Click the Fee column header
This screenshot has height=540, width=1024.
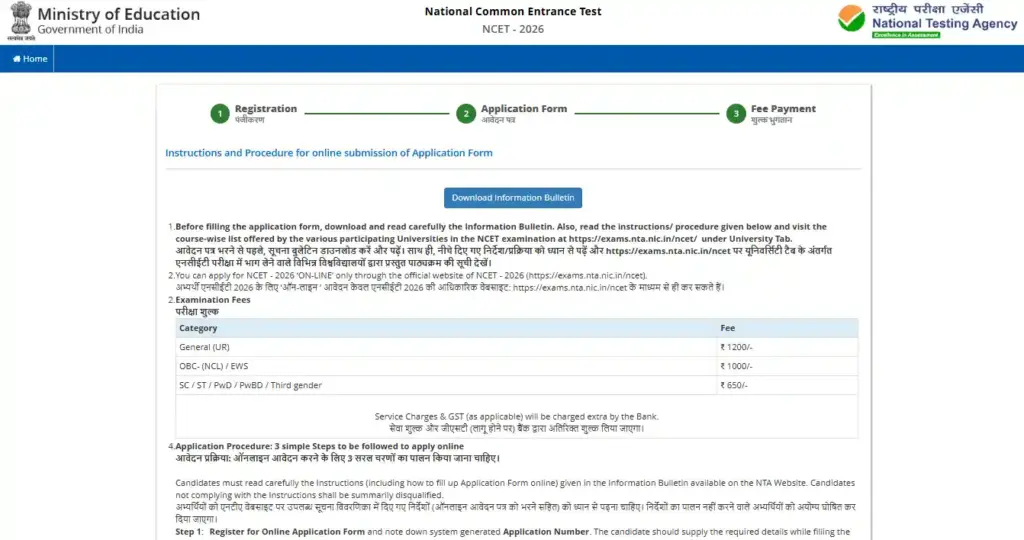tap(727, 328)
